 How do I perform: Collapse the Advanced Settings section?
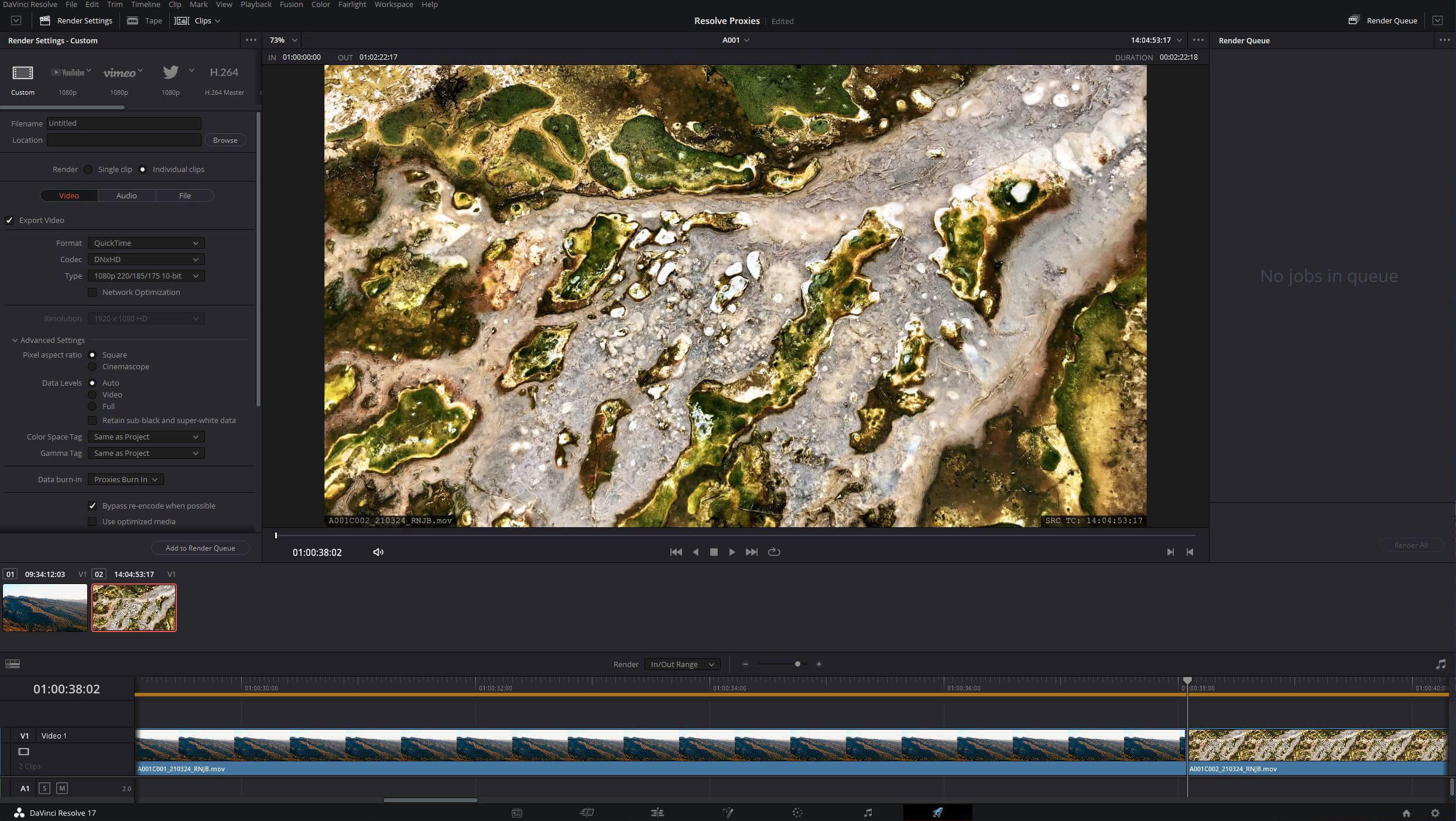[15, 340]
